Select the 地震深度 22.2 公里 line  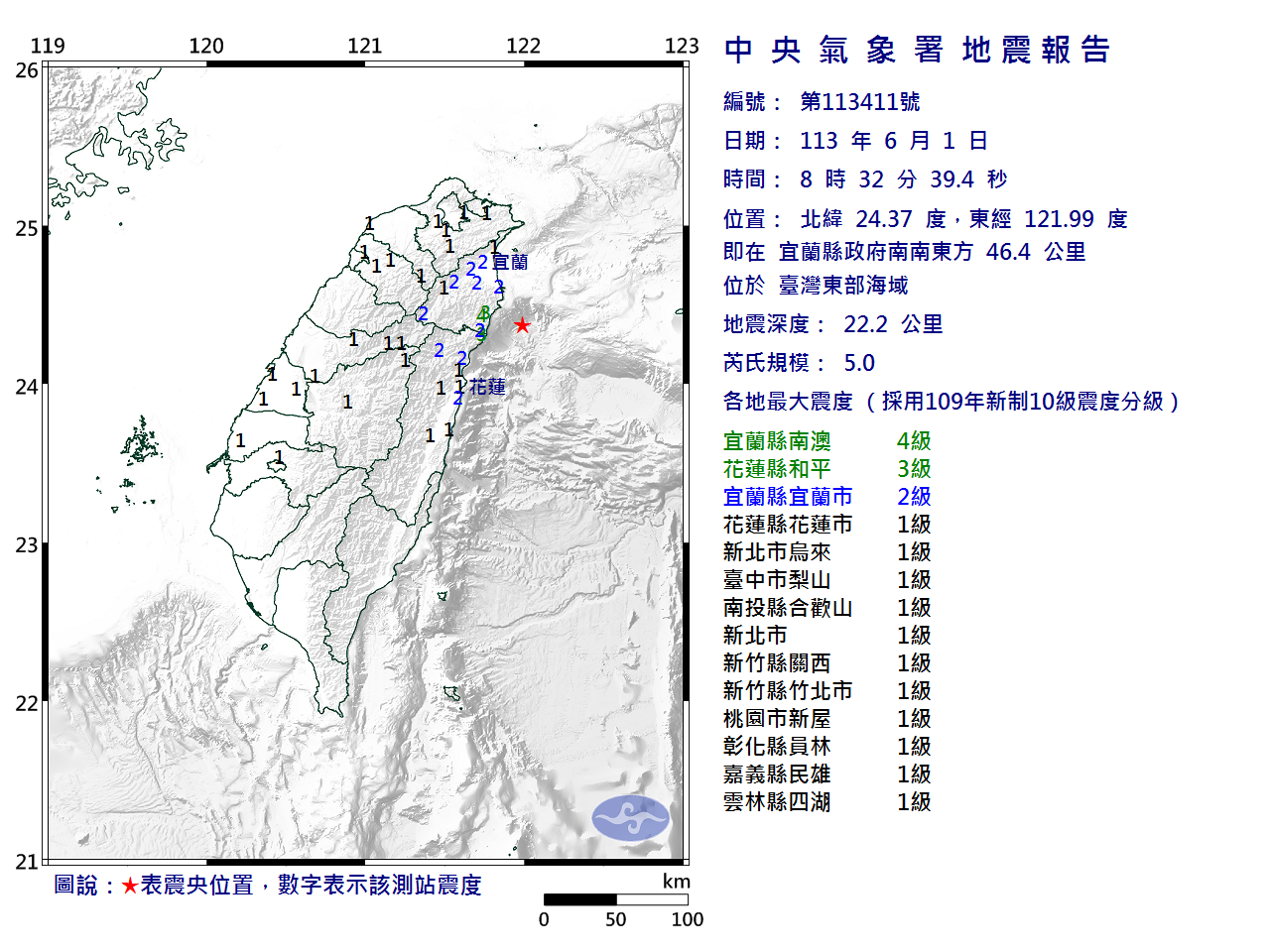(x=833, y=324)
